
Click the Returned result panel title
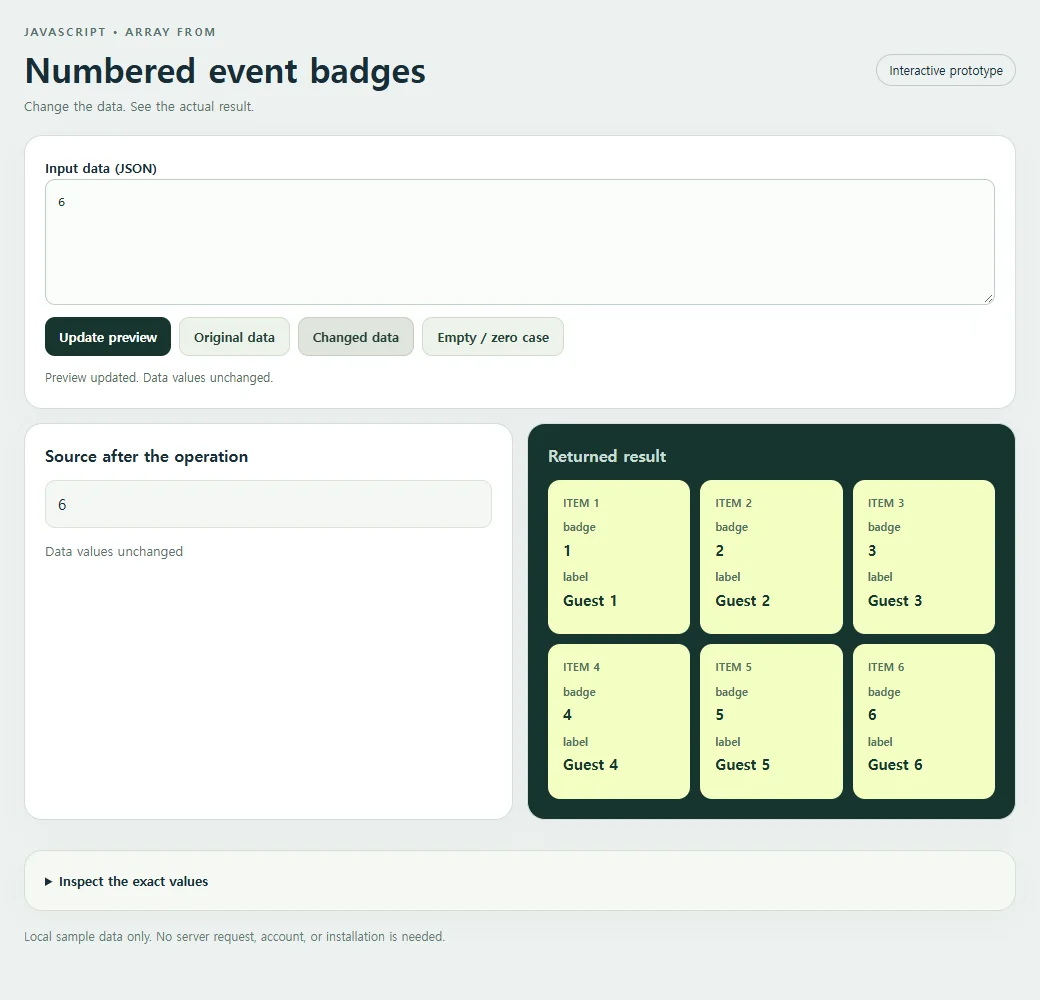point(607,456)
